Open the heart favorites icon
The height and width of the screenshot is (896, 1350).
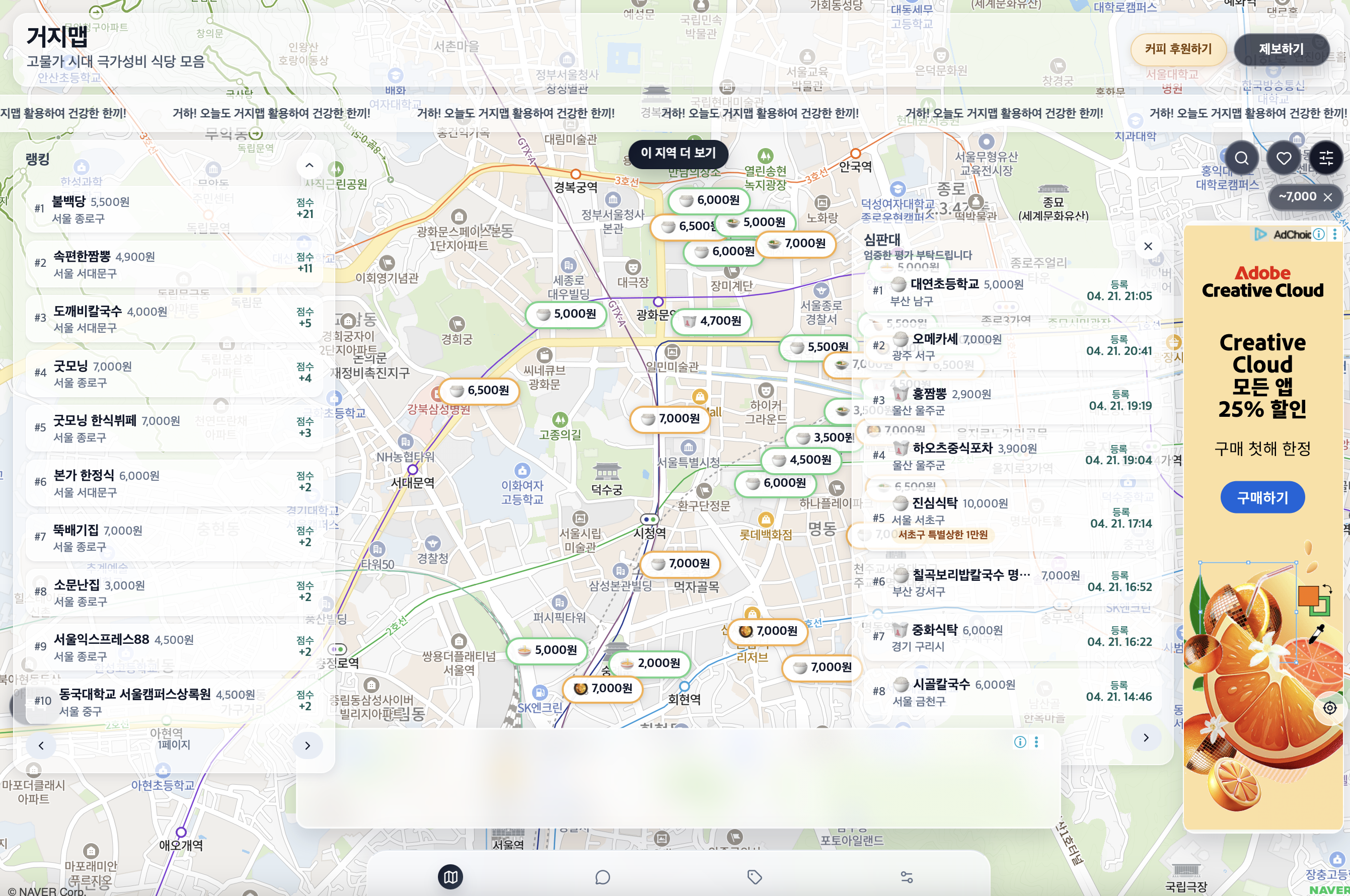[x=1284, y=158]
